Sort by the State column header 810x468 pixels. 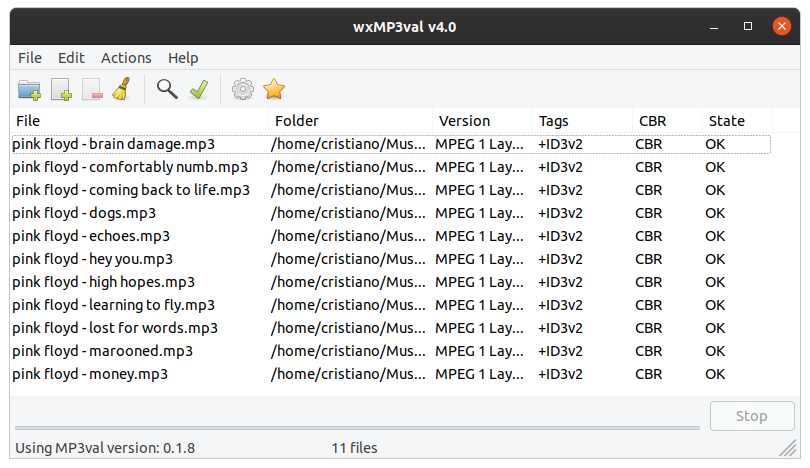point(737,121)
